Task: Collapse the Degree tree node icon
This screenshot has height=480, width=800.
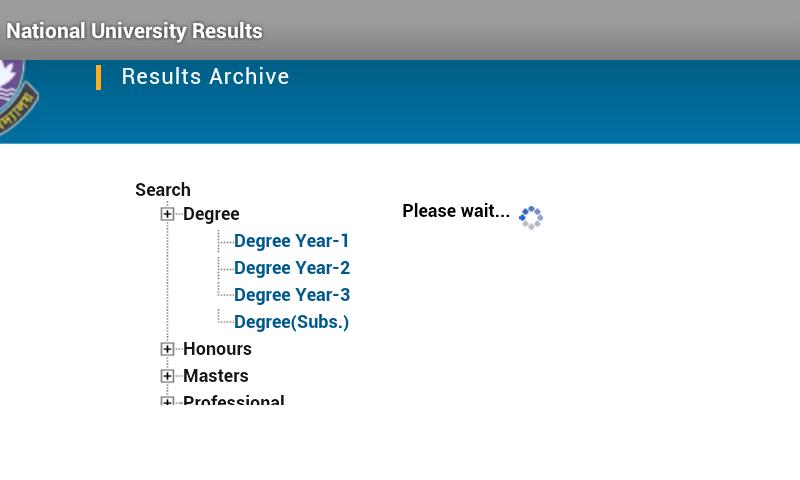Action: click(167, 214)
